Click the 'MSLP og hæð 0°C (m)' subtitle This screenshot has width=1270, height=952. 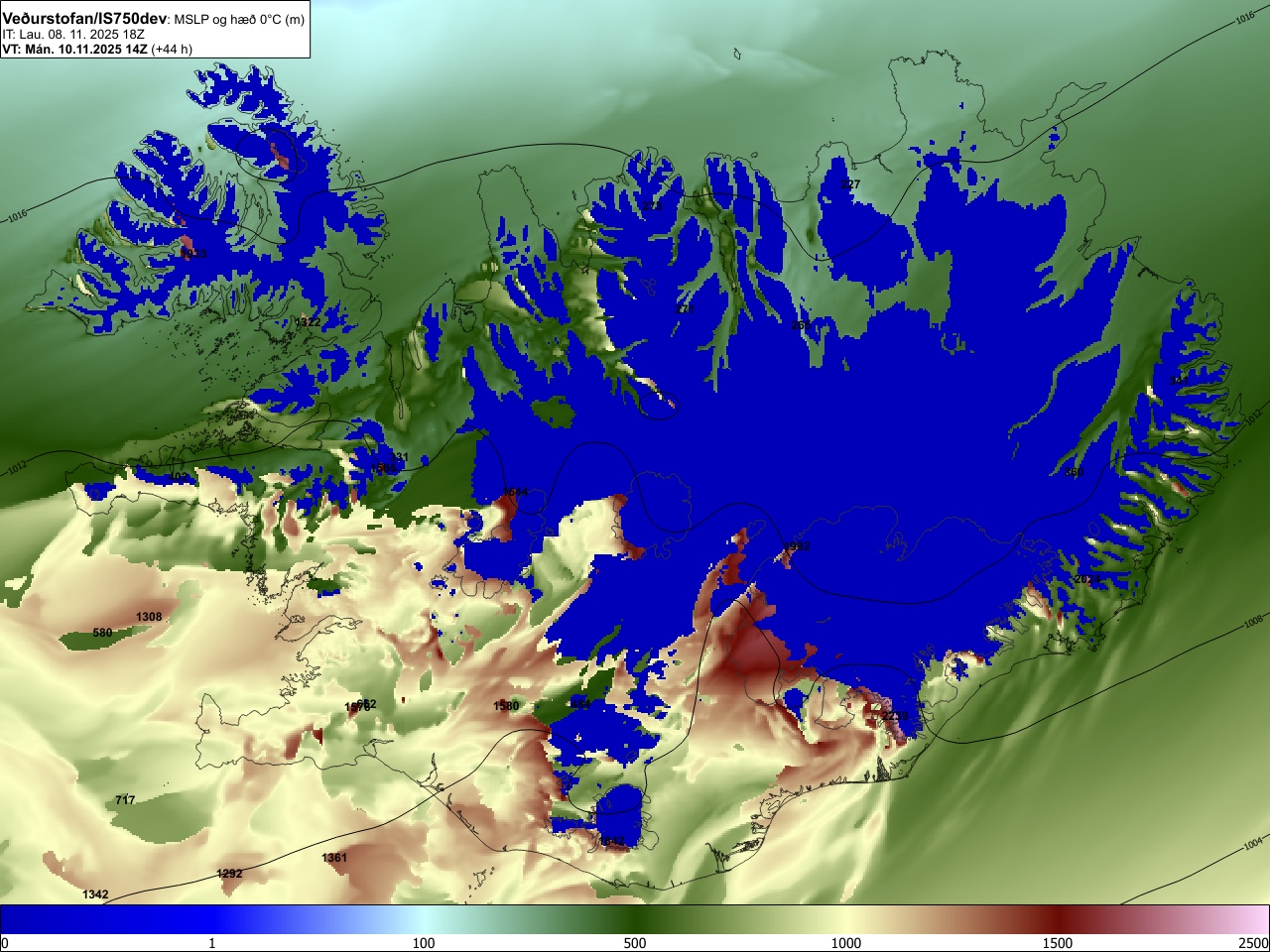[239, 20]
